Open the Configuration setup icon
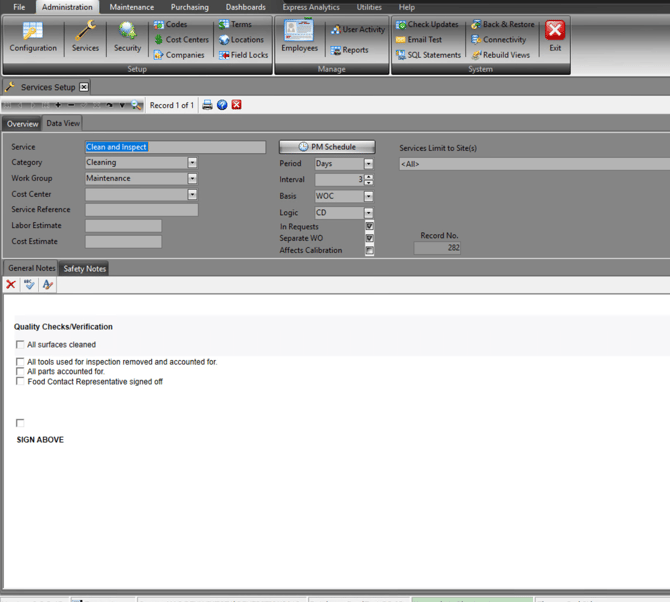670x602 pixels. click(x=33, y=38)
